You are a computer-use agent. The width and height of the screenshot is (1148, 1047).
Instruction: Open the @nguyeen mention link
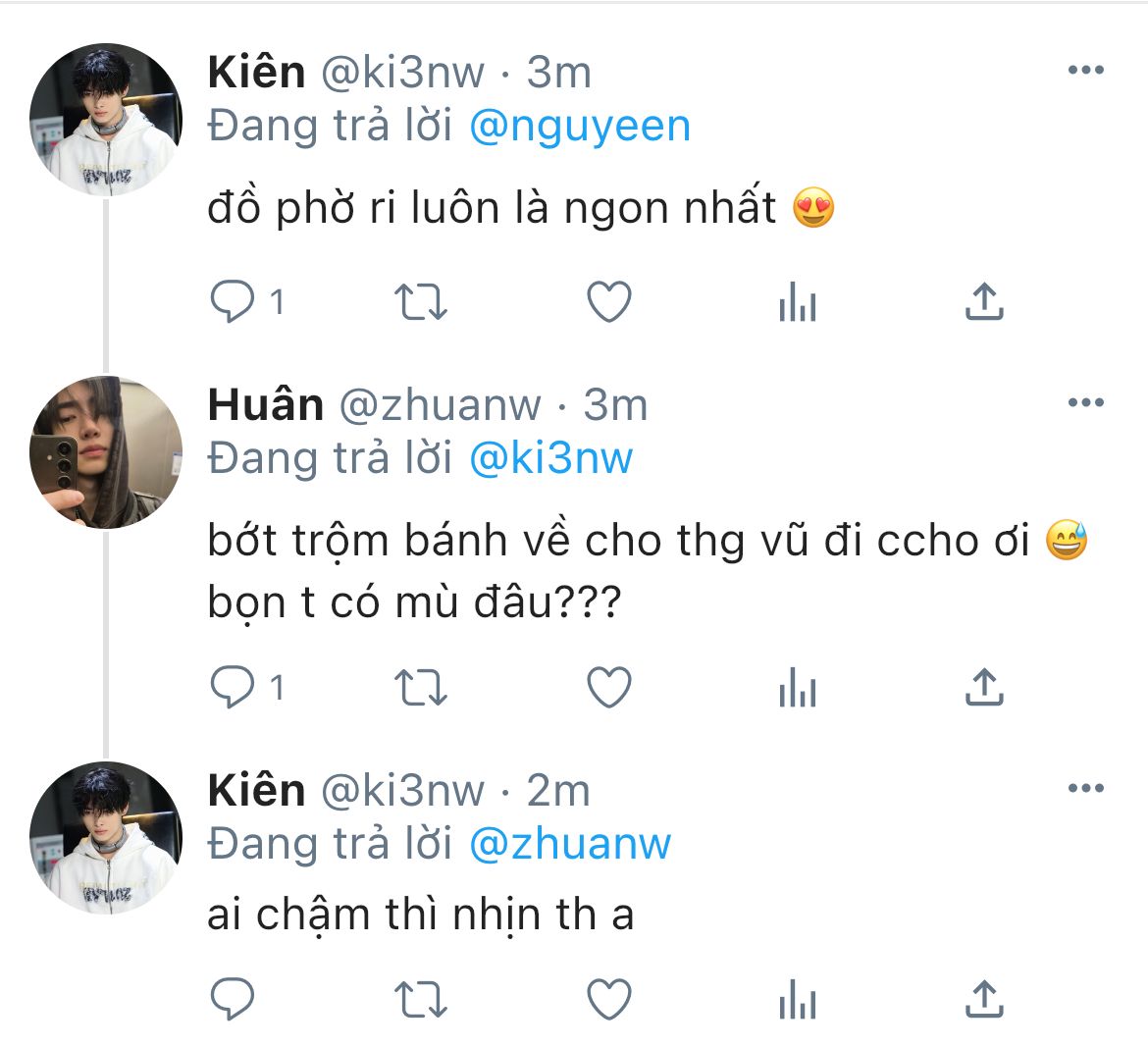(x=580, y=127)
